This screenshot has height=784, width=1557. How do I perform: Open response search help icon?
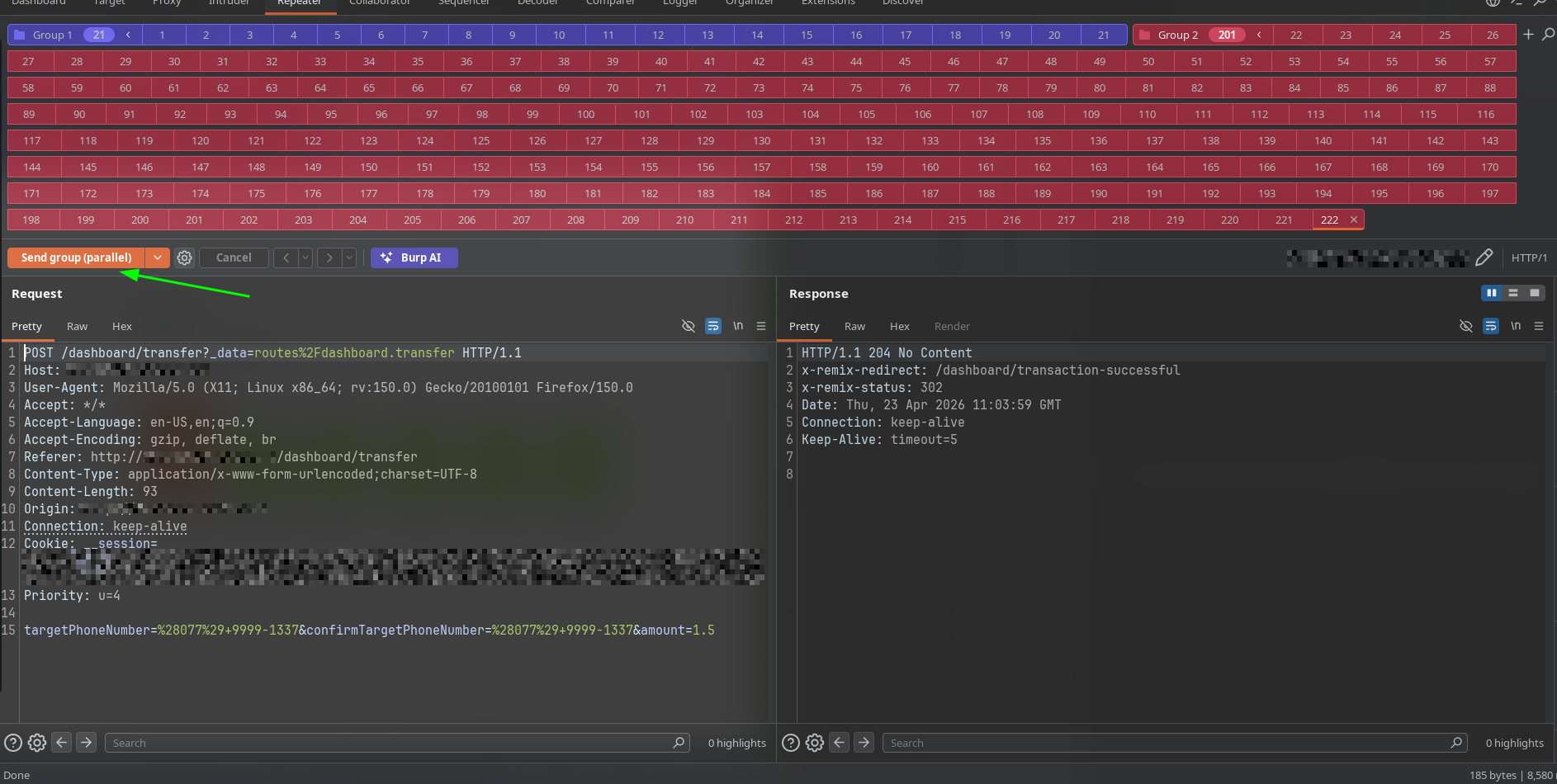point(791,743)
